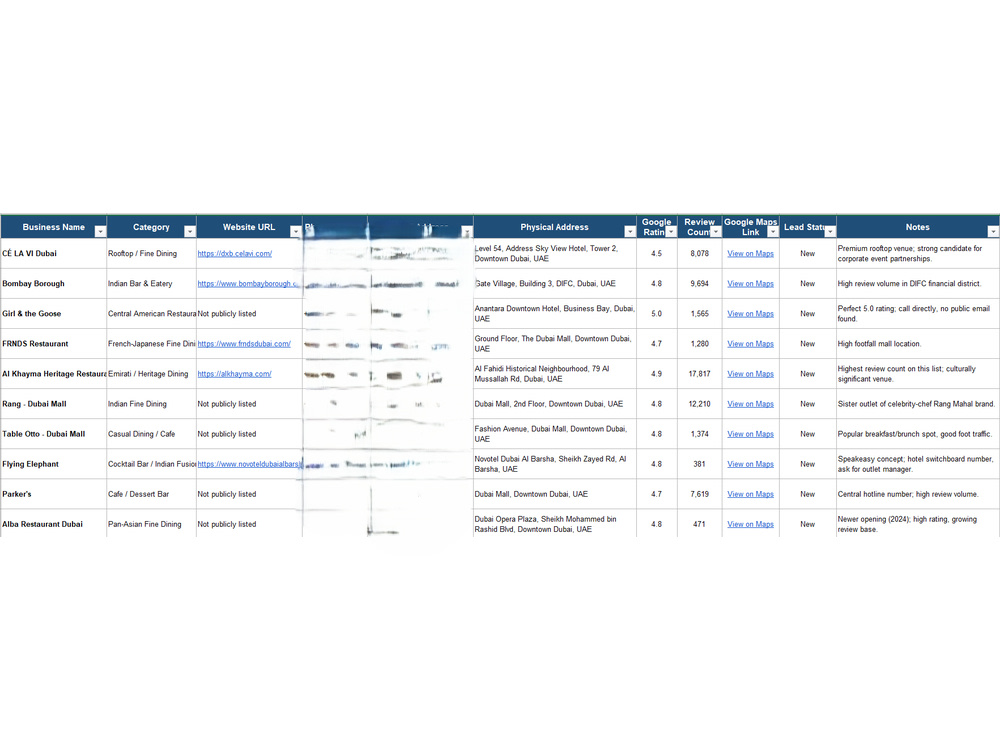Select the 'Speakeasy concept' note cell
The width and height of the screenshot is (1000, 750).
[x=918, y=464]
